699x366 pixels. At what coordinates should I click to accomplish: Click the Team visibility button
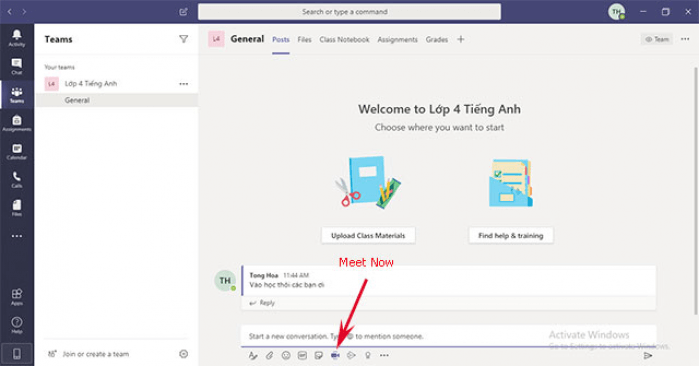[x=657, y=39]
